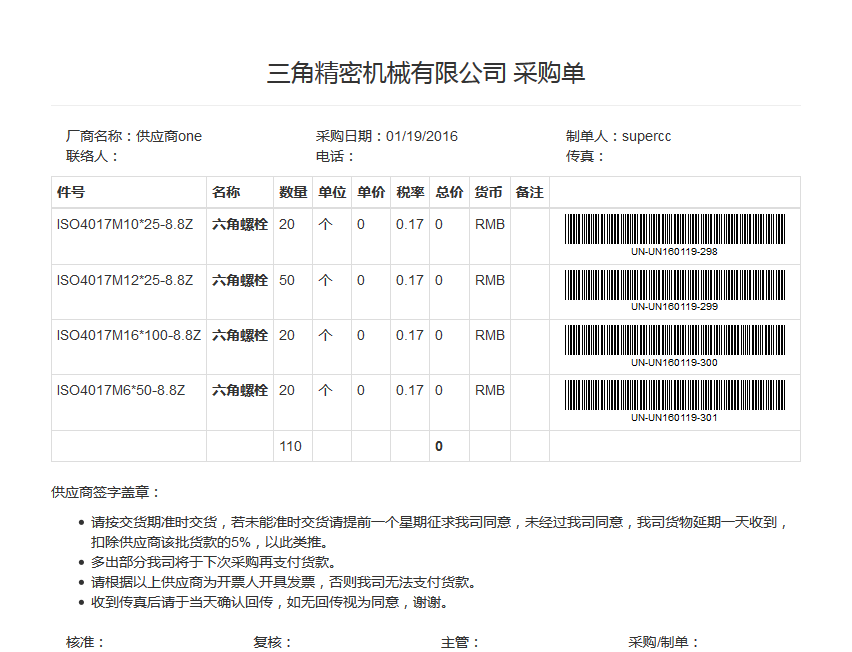Click the 采购/制单 signature label
852x652 pixels.
(x=664, y=642)
